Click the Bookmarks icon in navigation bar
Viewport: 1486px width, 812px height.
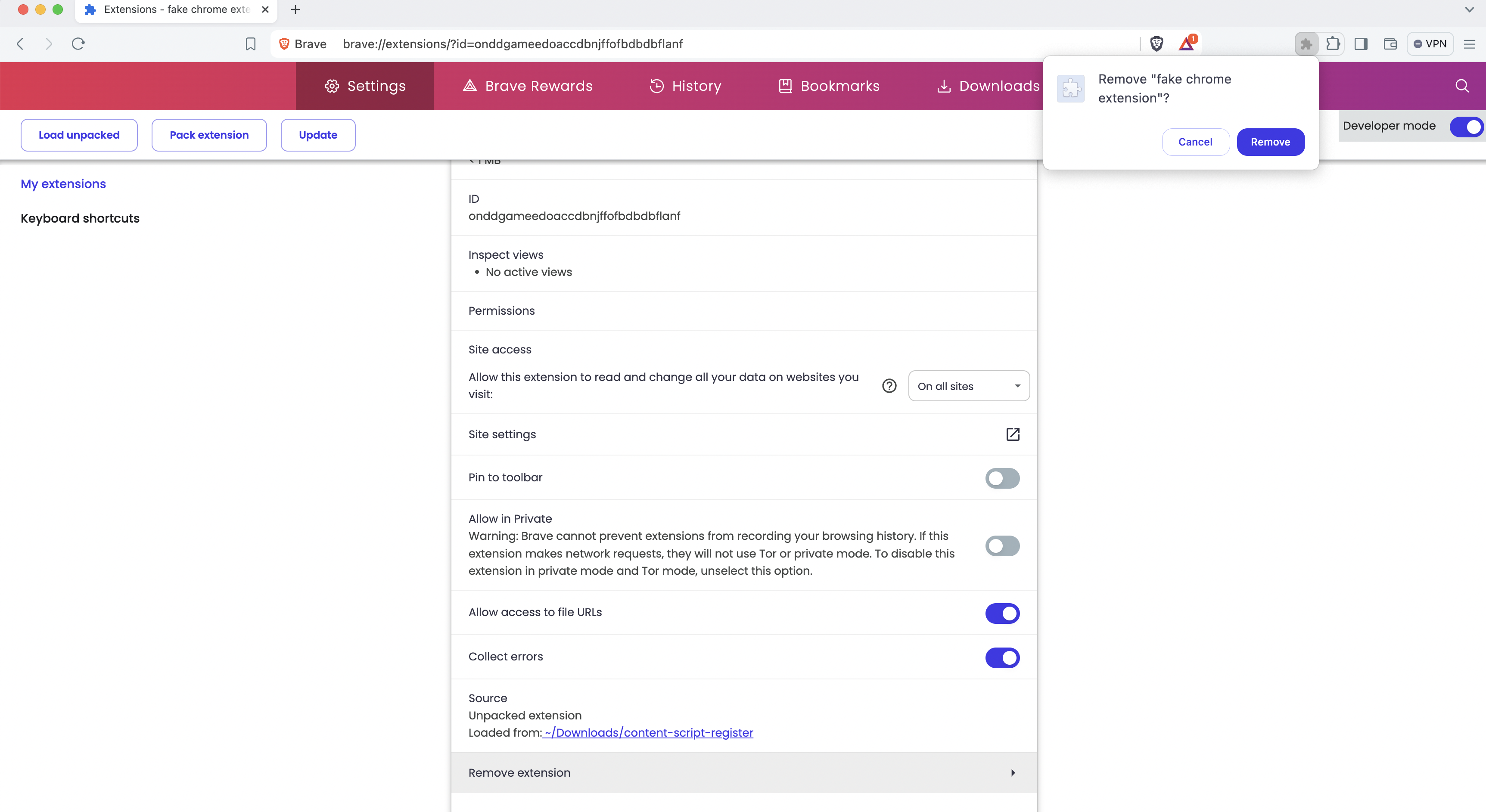pyautogui.click(x=785, y=86)
